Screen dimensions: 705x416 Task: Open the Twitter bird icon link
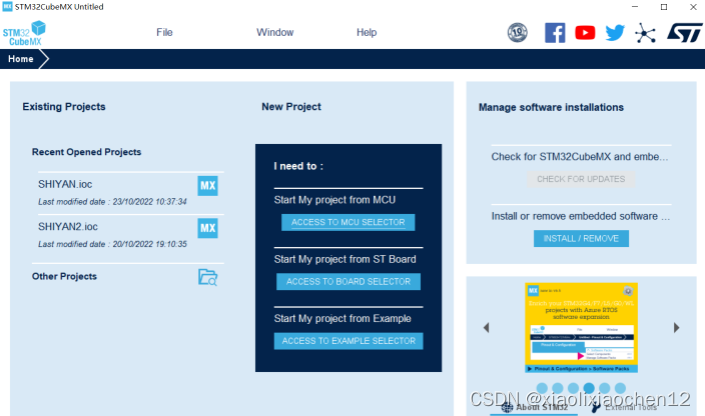615,33
